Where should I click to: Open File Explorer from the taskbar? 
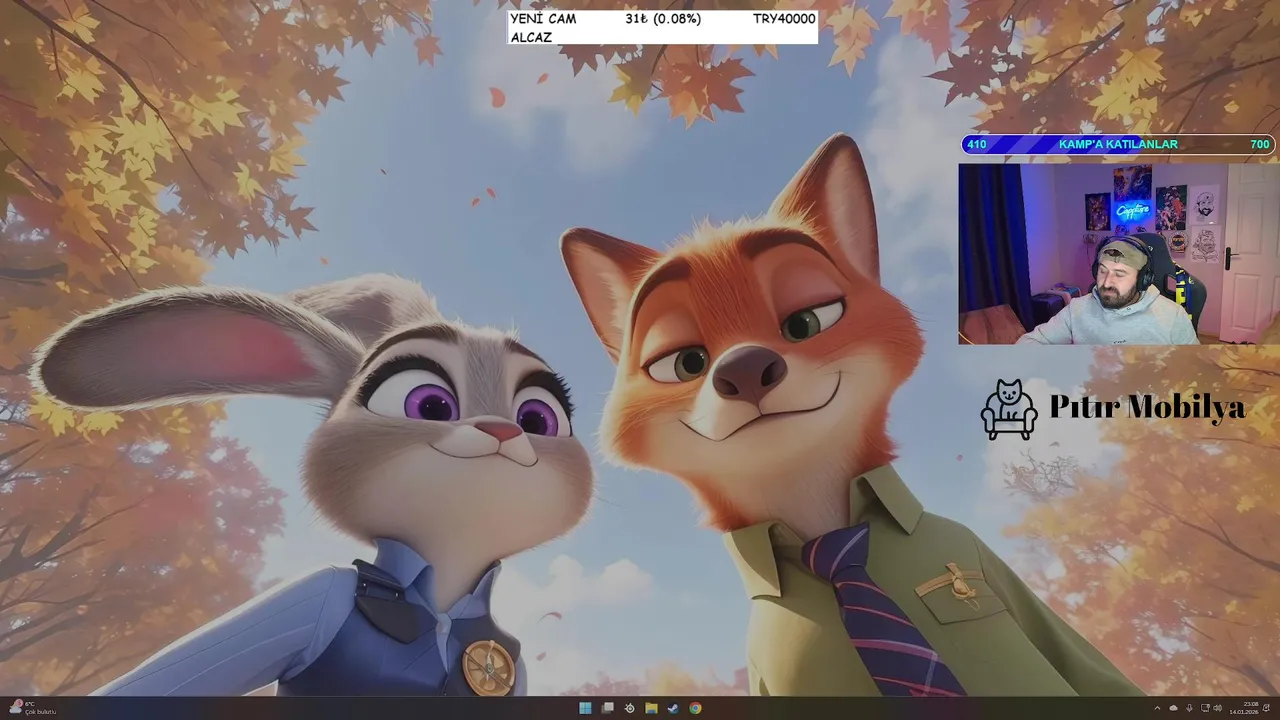click(x=651, y=708)
